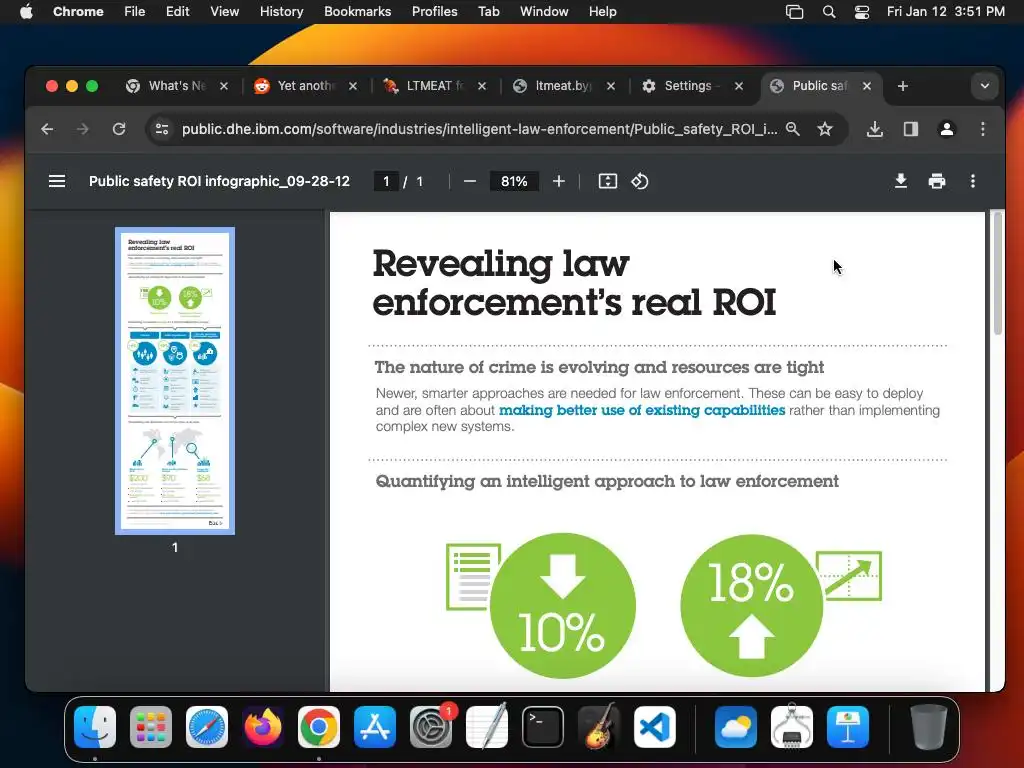
Task: Close the What's New tab
Action: click(x=223, y=86)
